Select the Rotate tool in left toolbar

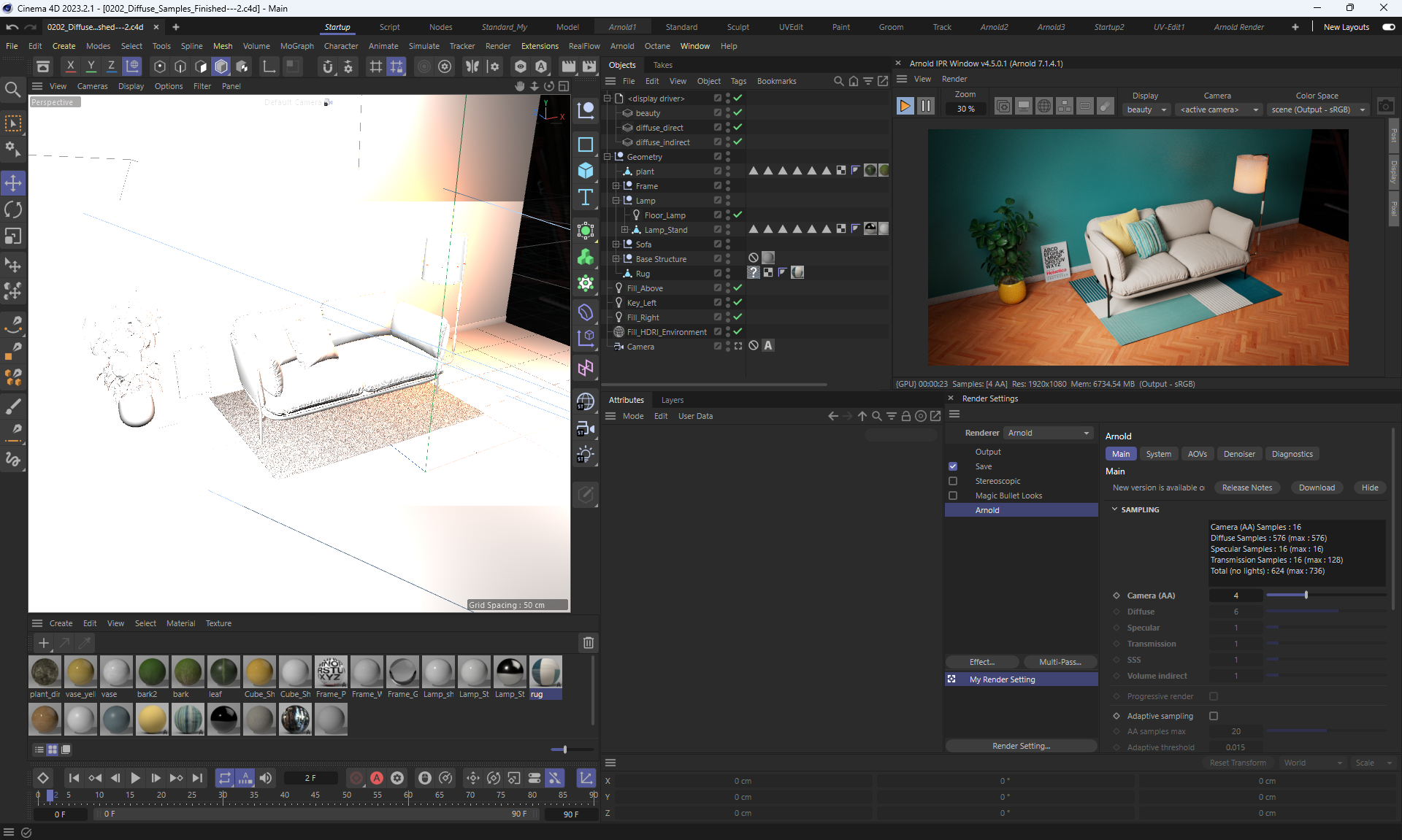pos(13,209)
